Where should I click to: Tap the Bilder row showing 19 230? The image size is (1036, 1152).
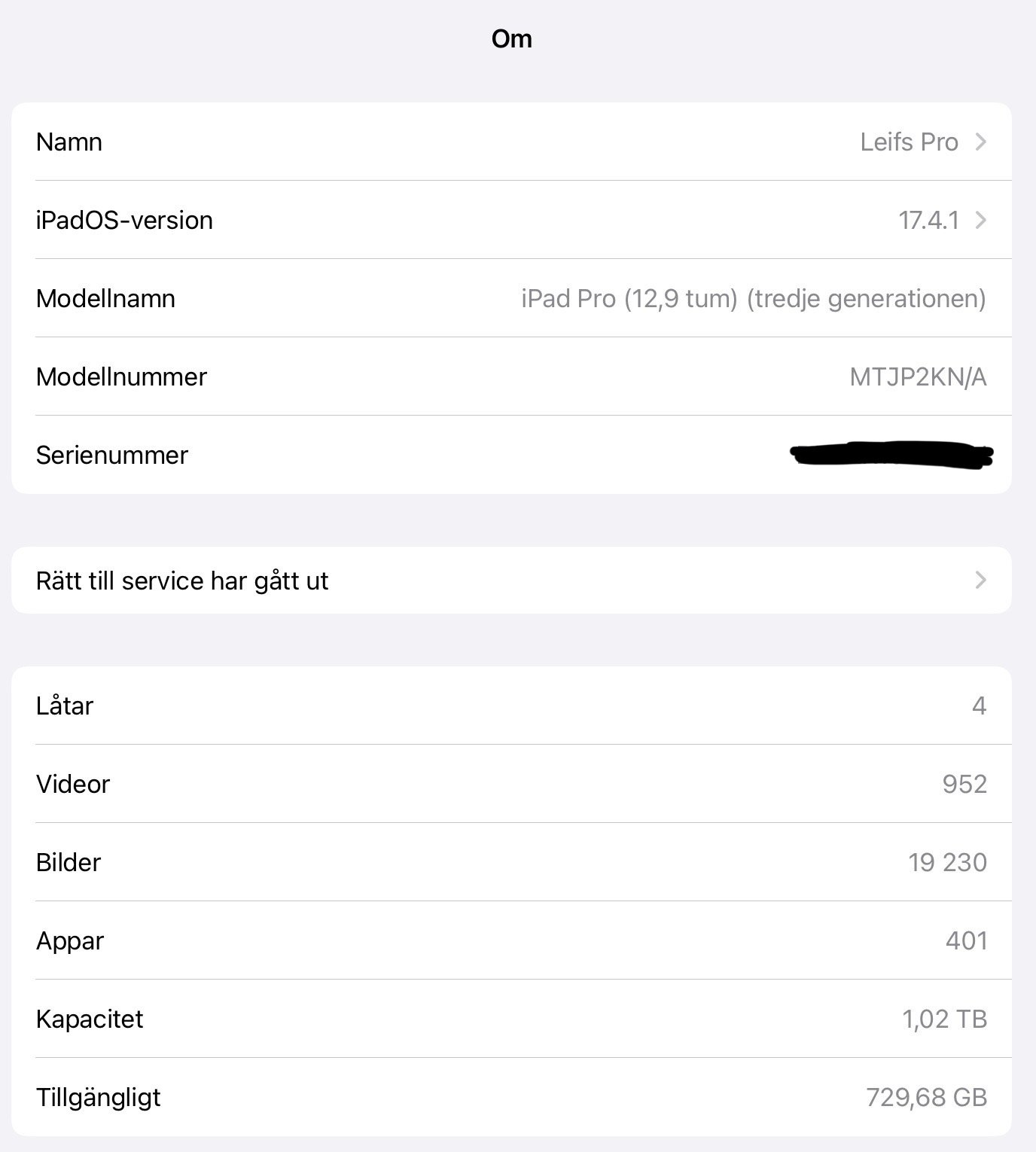click(x=511, y=862)
